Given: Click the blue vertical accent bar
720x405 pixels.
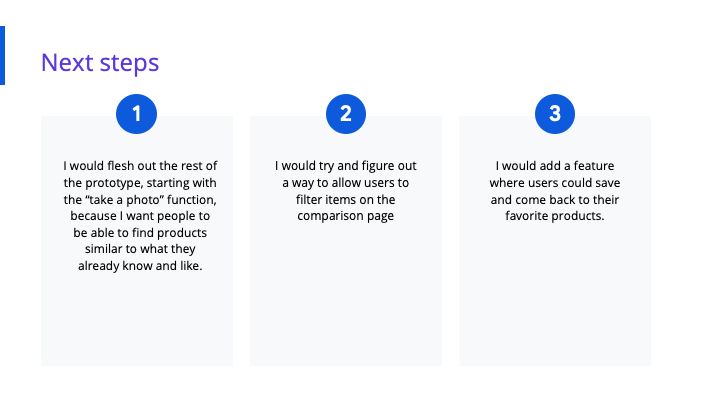Looking at the screenshot, I should pyautogui.click(x=2, y=56).
